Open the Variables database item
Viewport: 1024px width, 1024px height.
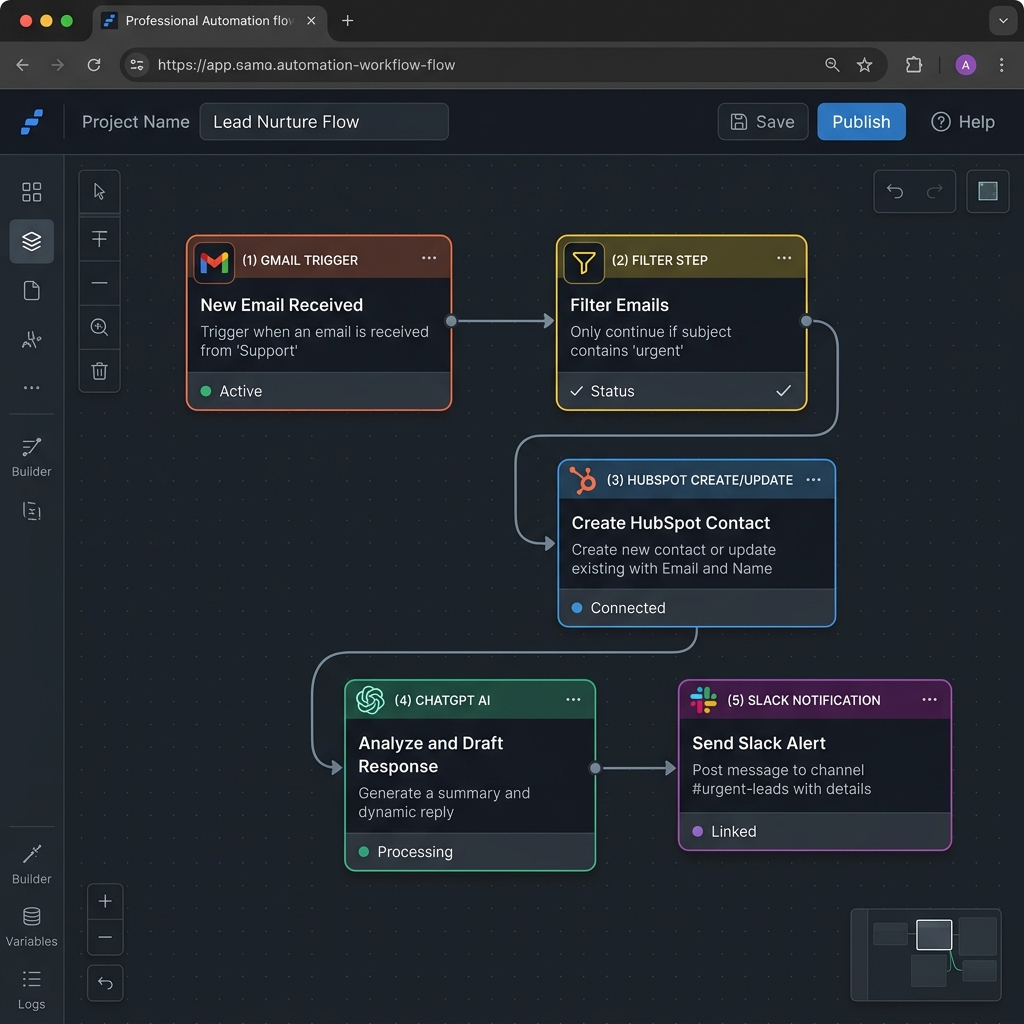pos(31,927)
